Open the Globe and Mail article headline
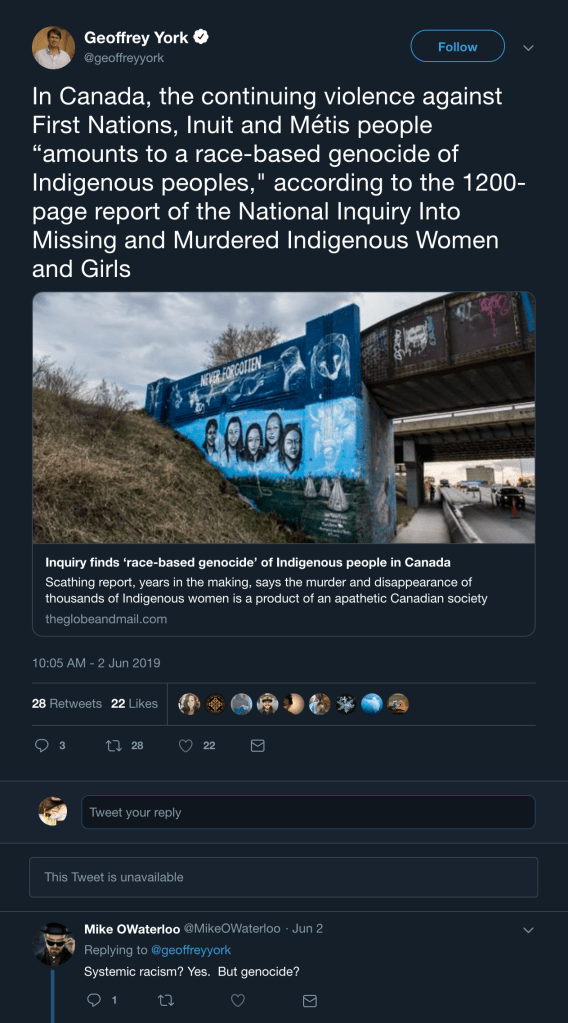The height and width of the screenshot is (1023, 568). click(x=248, y=562)
